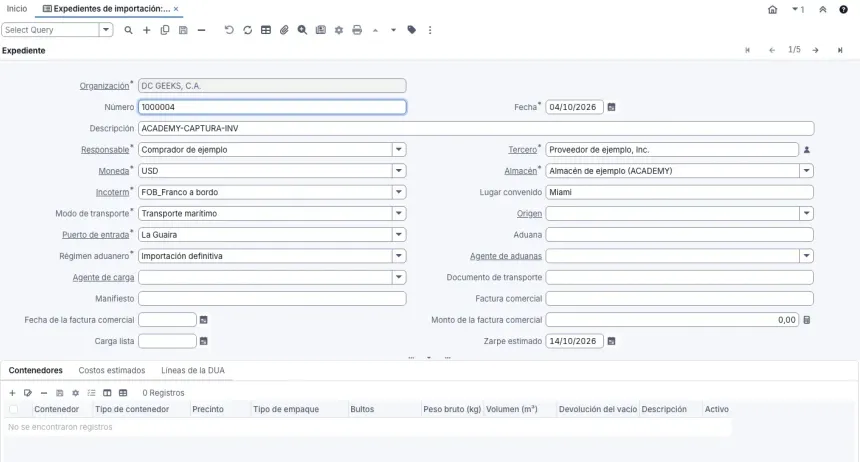Screen dimensions: 860x462
Task: Close the Expedientes de importación tab
Action: (176, 9)
